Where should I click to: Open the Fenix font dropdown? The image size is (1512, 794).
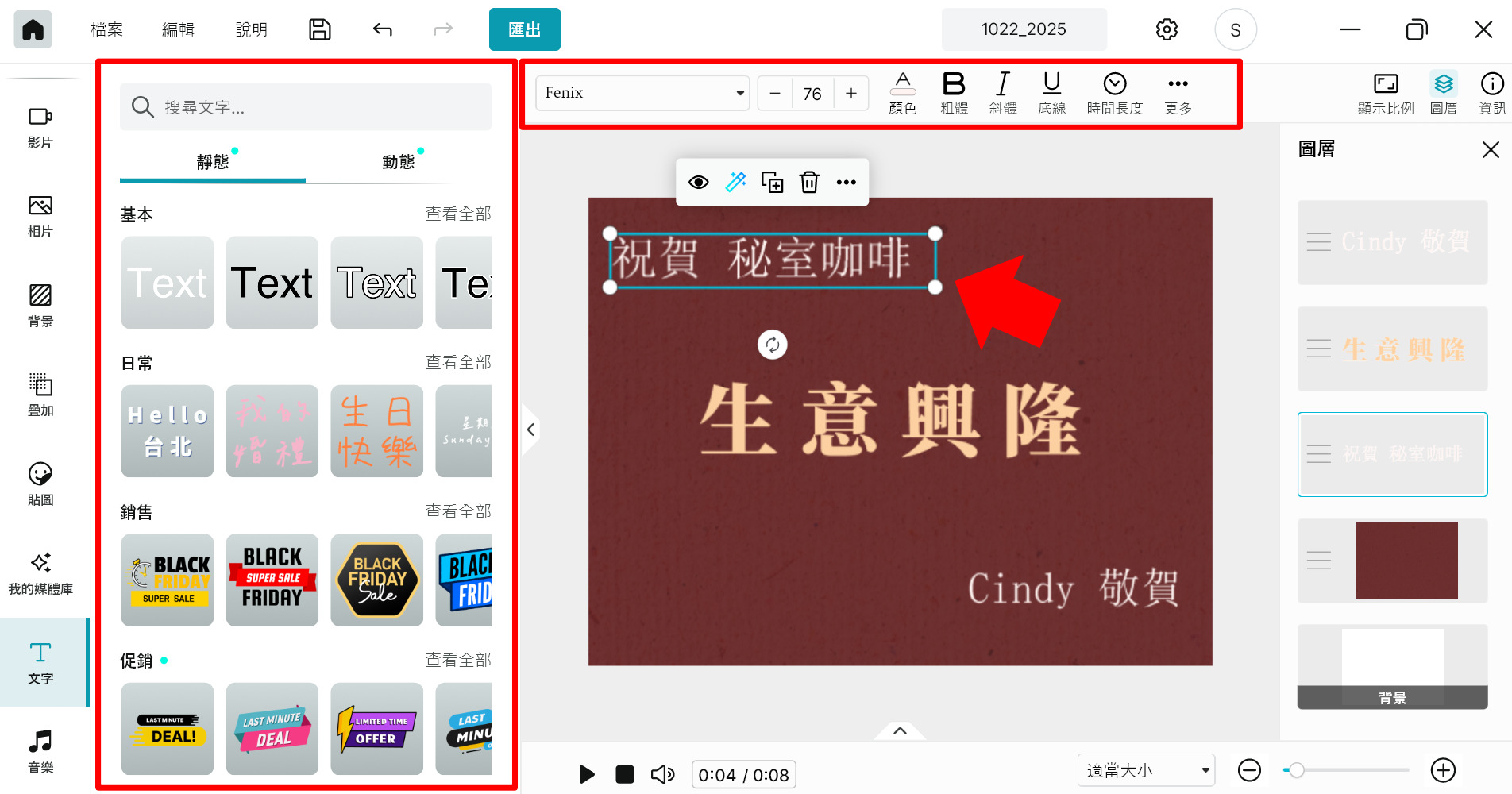pyautogui.click(x=640, y=93)
